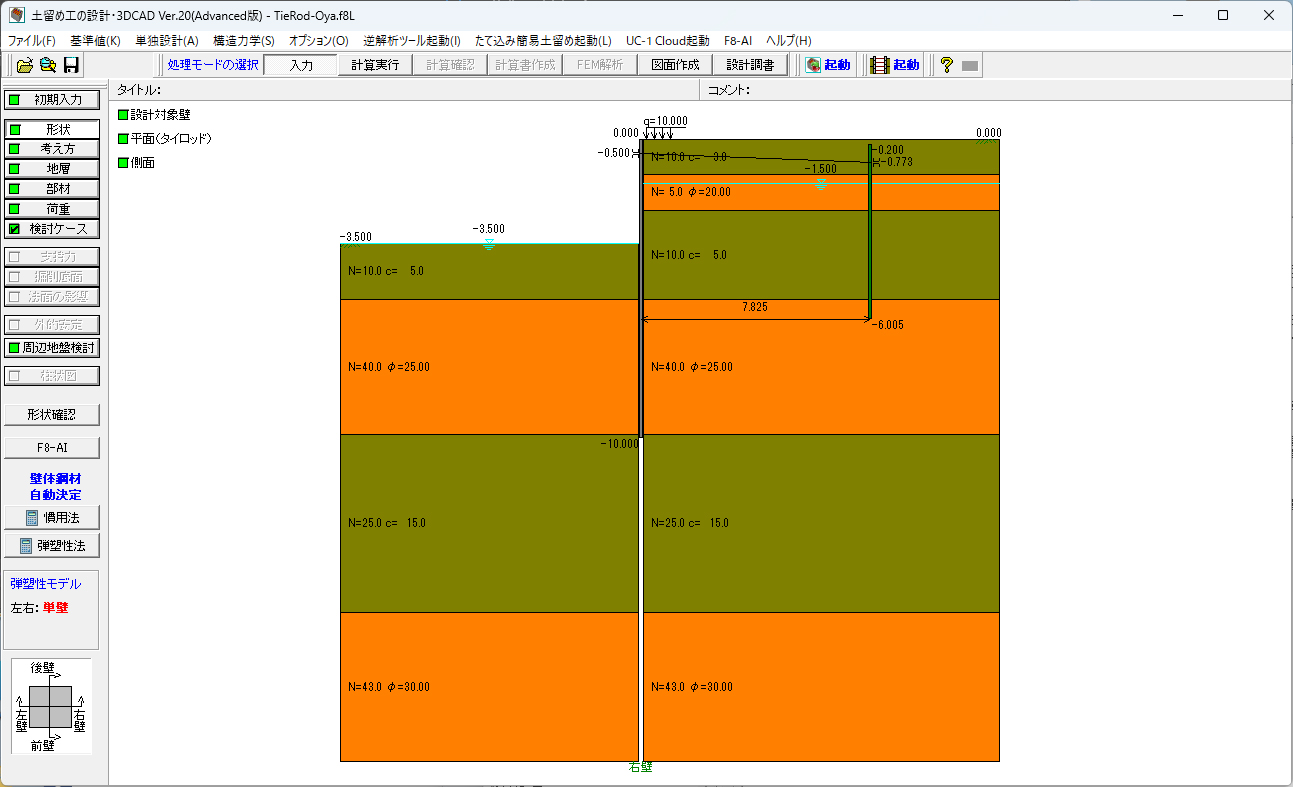
Task: Click the 考え方 input button
Action: coord(52,149)
